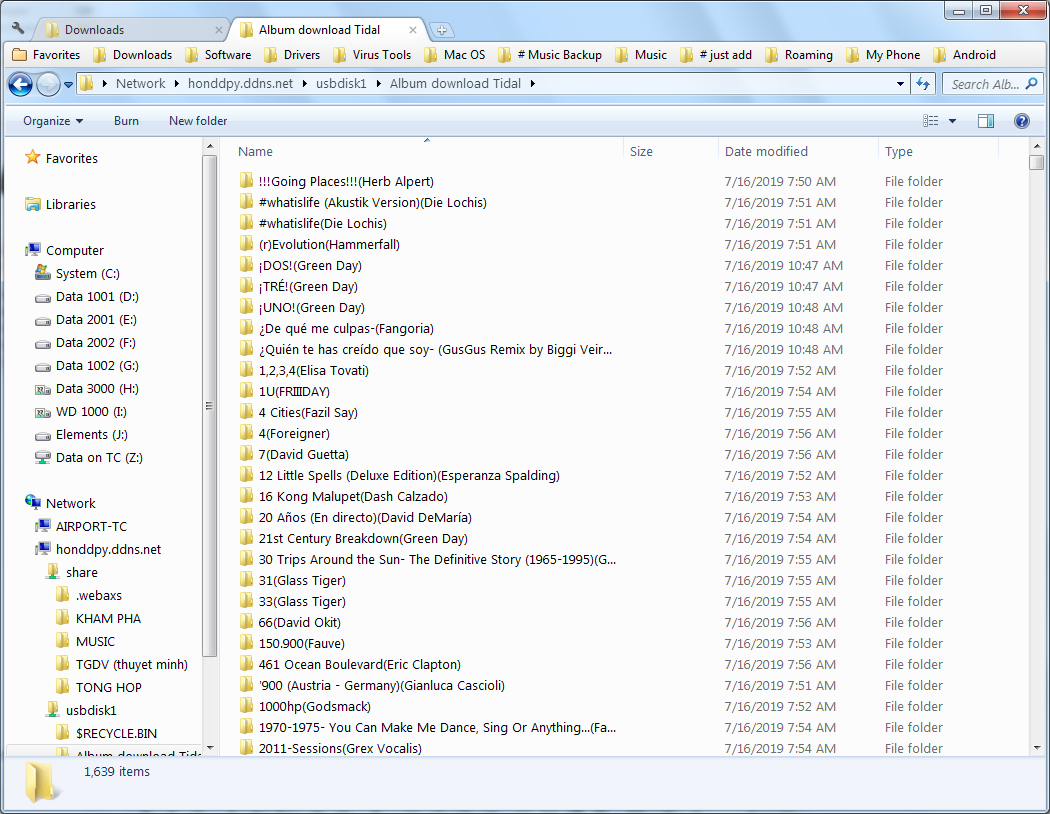This screenshot has width=1050, height=814.
Task: Open the Drivers bookmark folder
Action: [x=291, y=55]
